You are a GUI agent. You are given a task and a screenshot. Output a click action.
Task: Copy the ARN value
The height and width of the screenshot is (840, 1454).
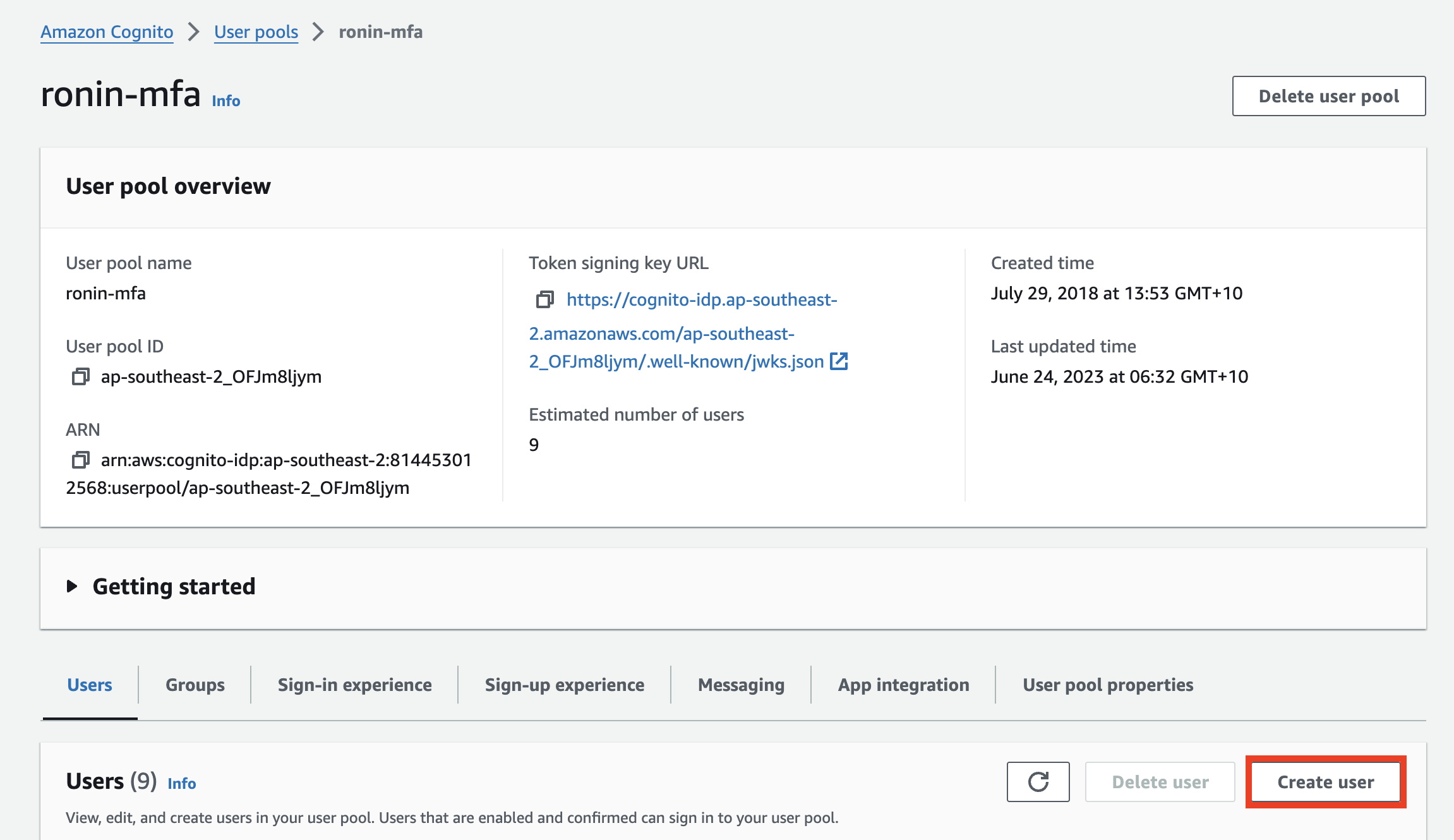pyautogui.click(x=80, y=460)
